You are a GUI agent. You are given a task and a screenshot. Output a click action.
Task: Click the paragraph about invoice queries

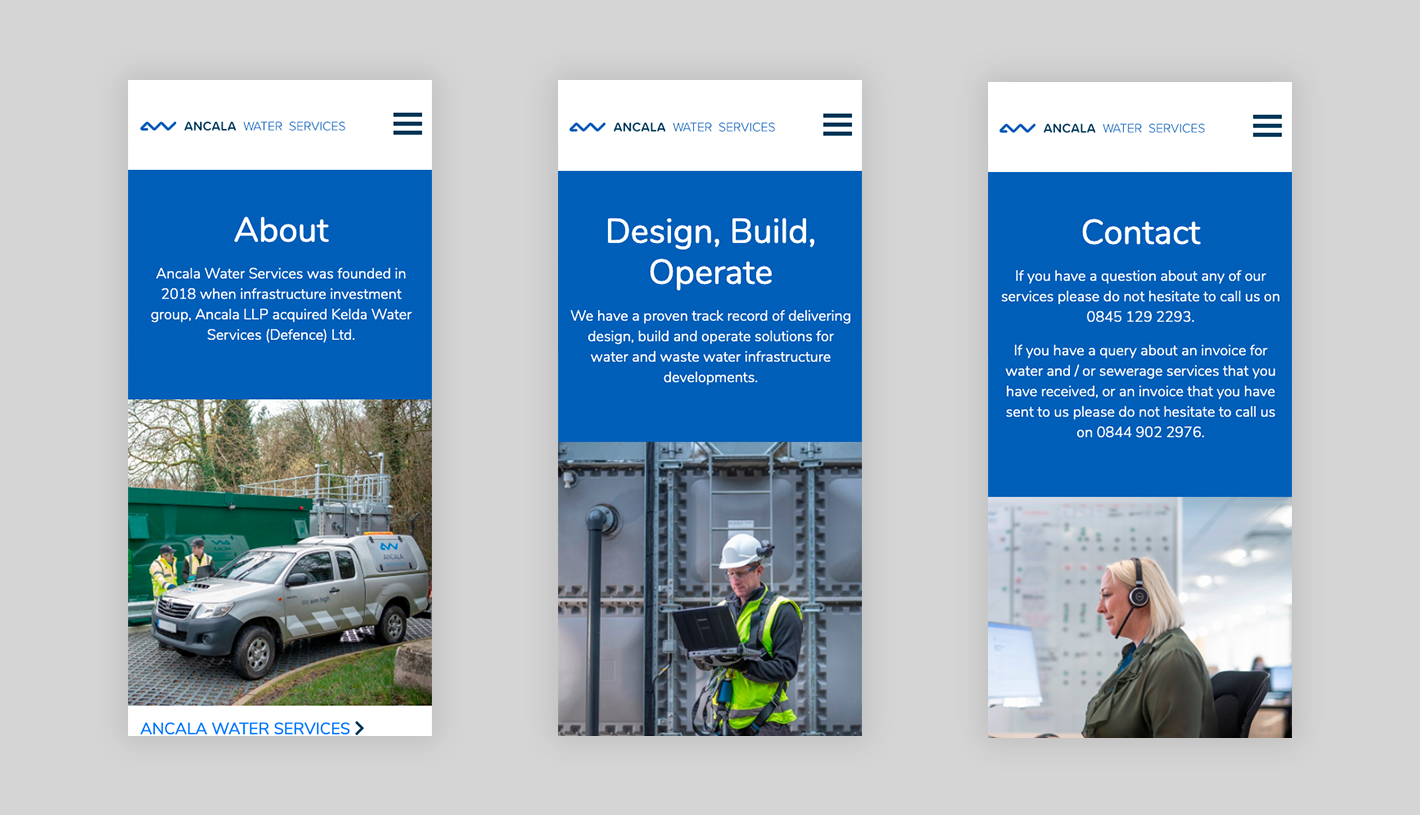point(1140,391)
